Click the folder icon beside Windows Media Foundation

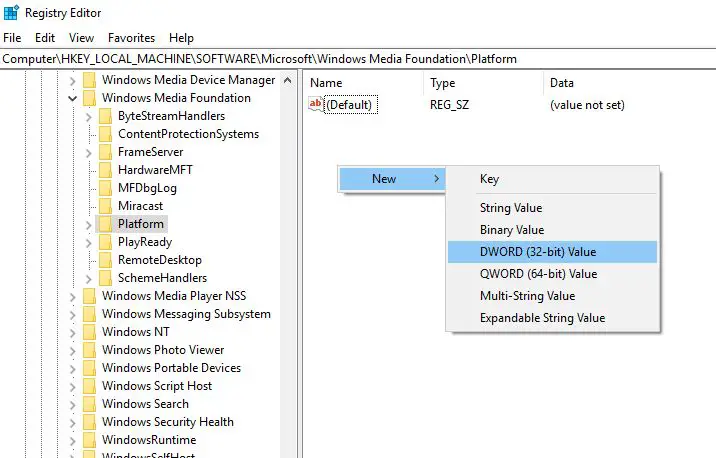(x=89, y=98)
